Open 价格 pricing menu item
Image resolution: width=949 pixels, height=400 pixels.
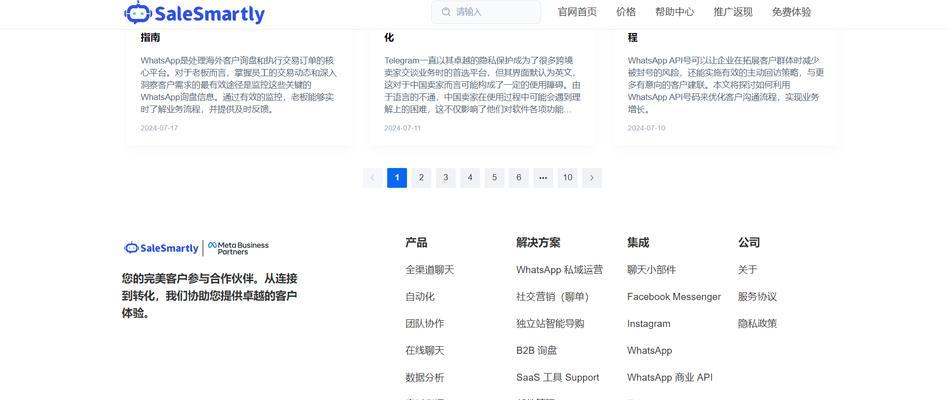click(x=626, y=12)
